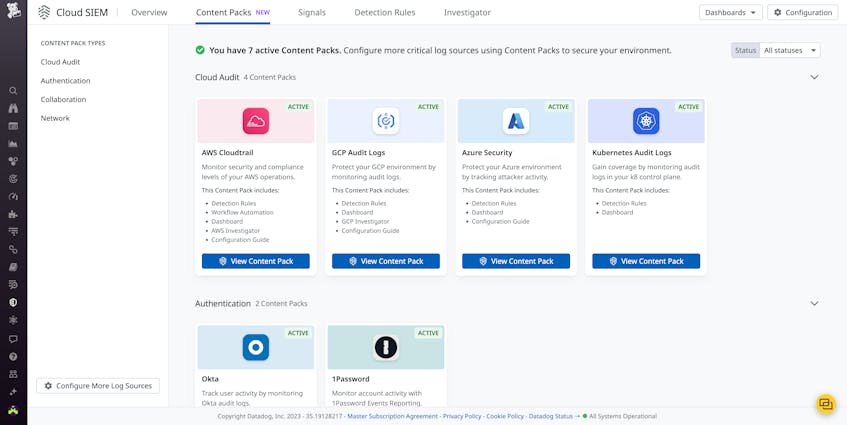
Task: Open the Datadog Status link
Action: pos(550,416)
